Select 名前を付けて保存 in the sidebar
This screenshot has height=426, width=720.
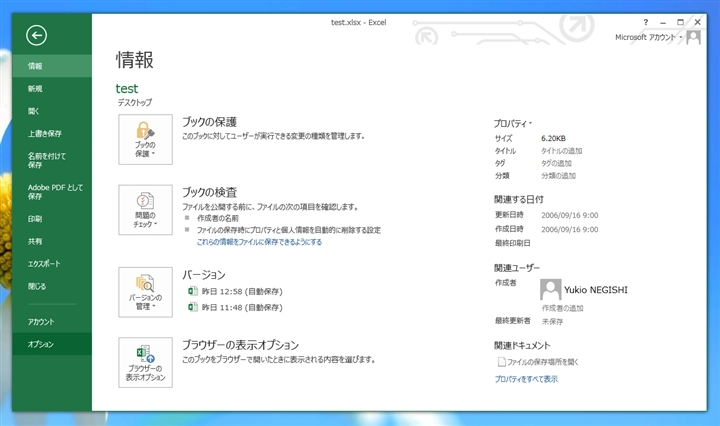tap(52, 160)
